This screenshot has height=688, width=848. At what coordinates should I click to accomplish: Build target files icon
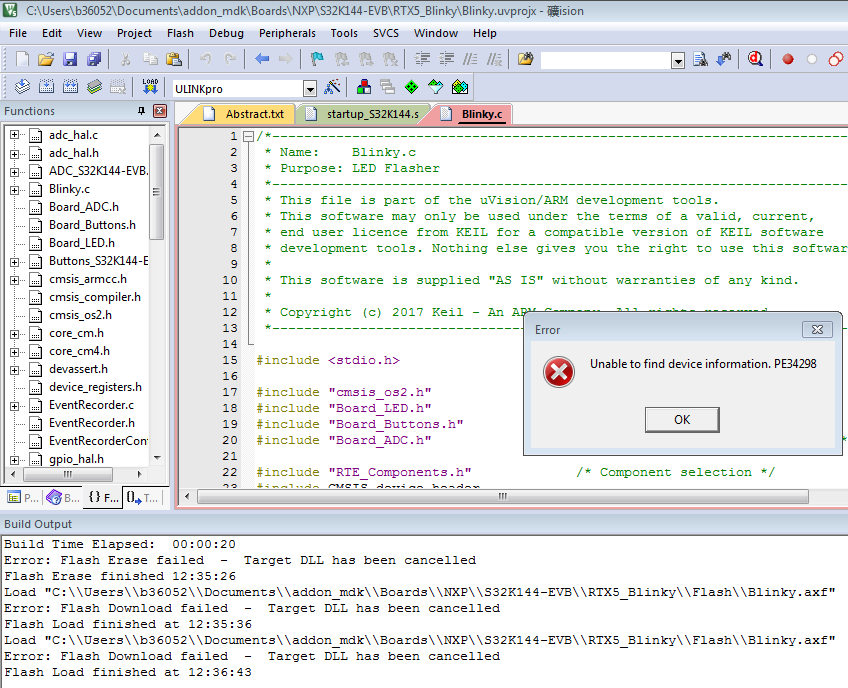point(47,87)
